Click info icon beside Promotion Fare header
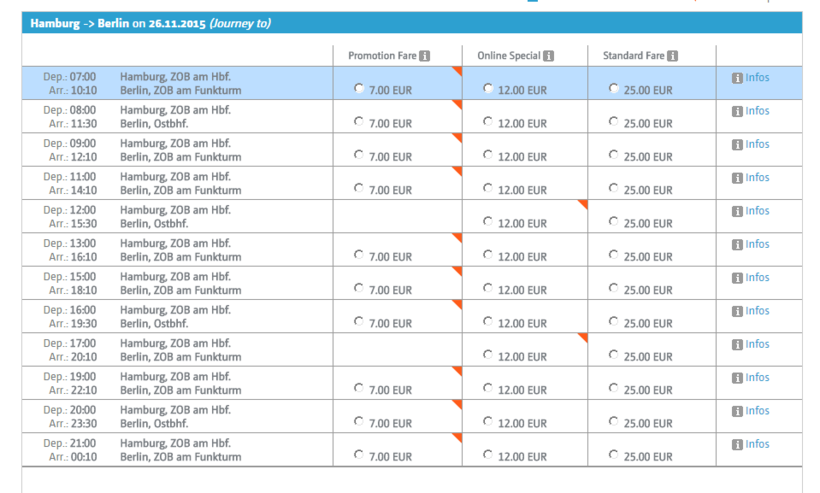The height and width of the screenshot is (493, 820). 425,56
